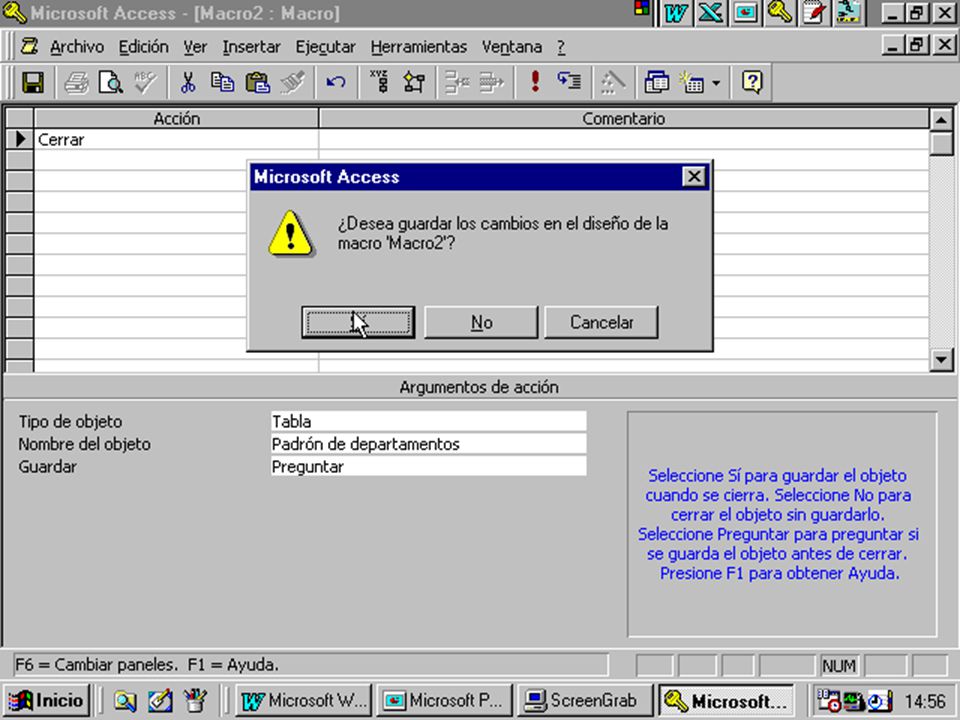Click the notepad-and-pencil quick launch icon
The width and height of the screenshot is (960, 720).
(x=160, y=700)
